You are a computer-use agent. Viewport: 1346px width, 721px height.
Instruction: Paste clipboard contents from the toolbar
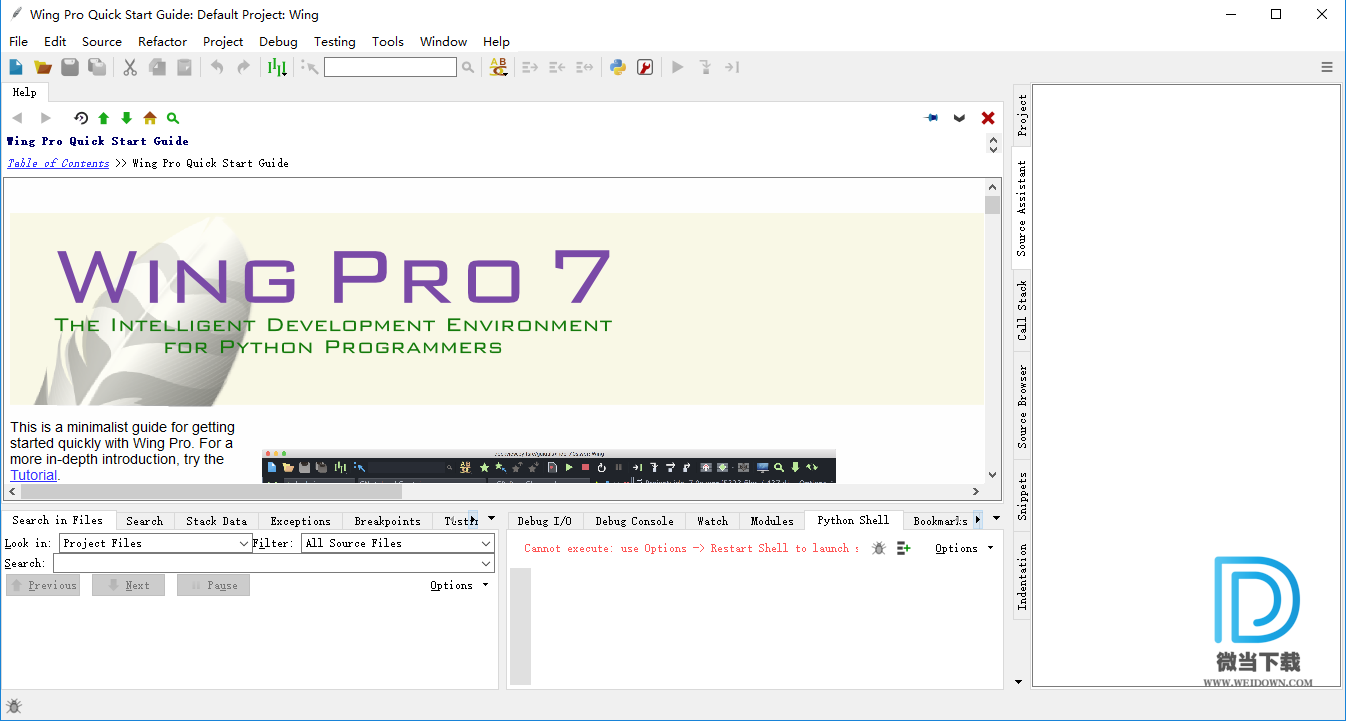[x=185, y=67]
